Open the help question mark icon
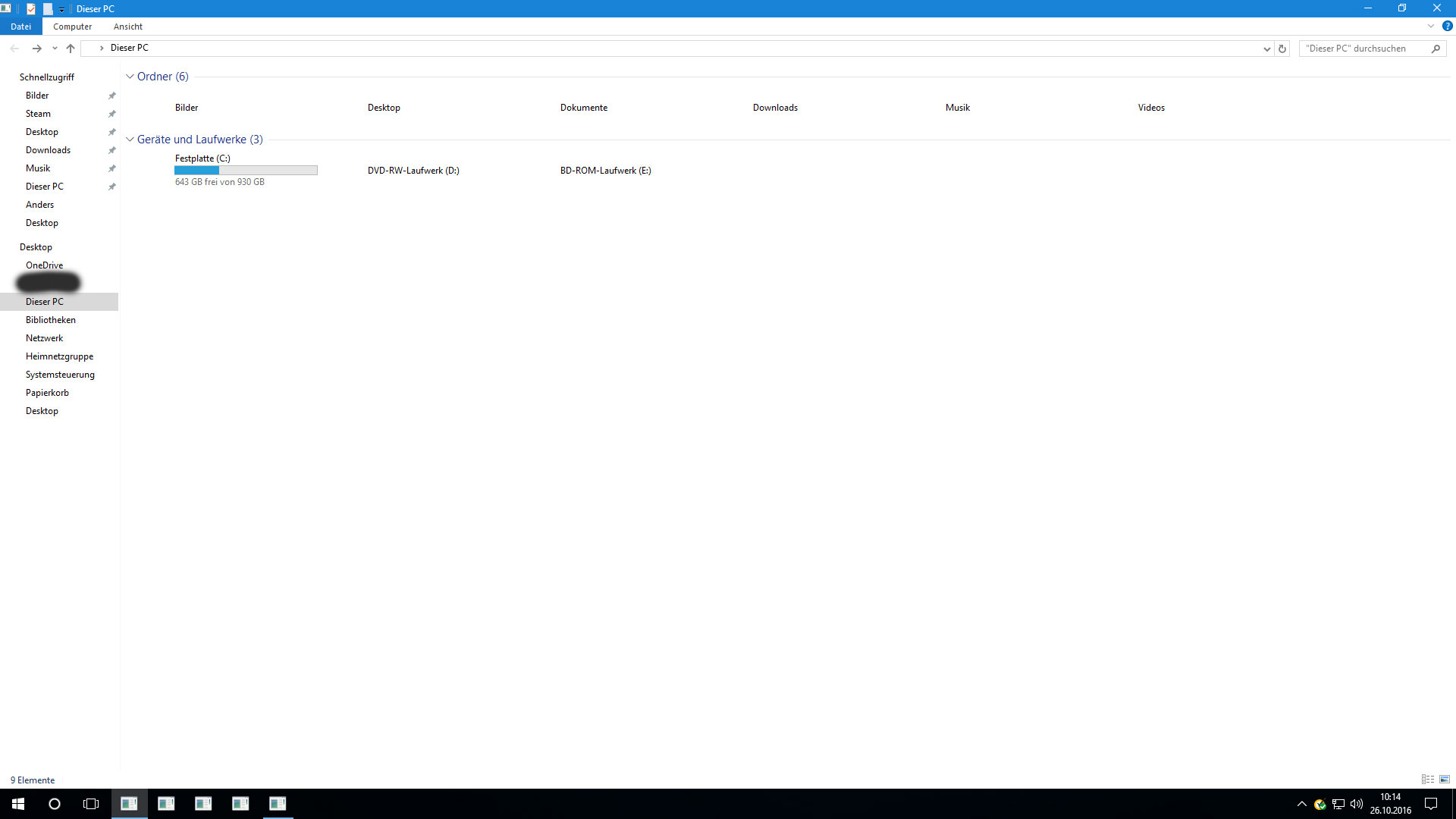1456x819 pixels. (1447, 26)
